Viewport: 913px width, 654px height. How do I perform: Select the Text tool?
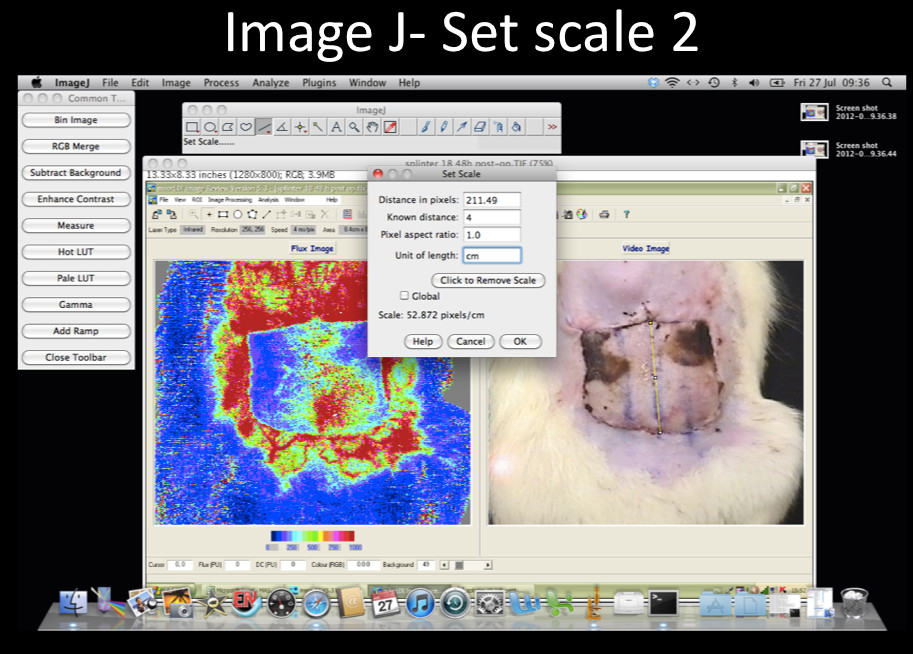(337, 127)
